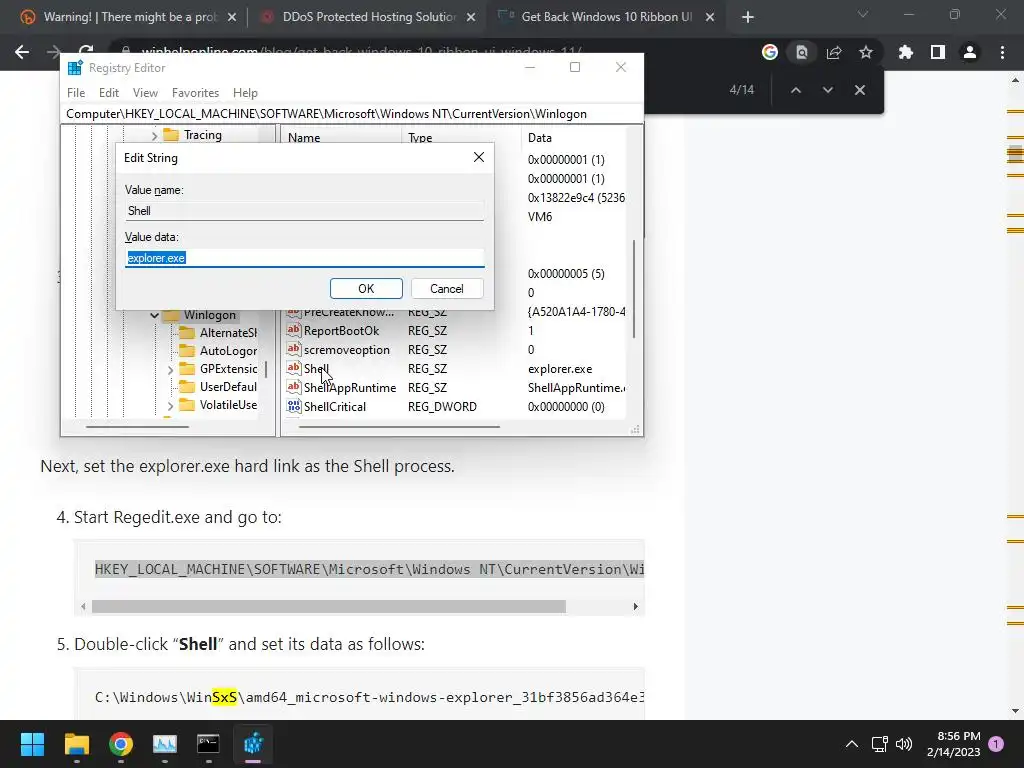Expand the Tracing tree folder
This screenshot has width=1024, height=768.
click(x=155, y=136)
